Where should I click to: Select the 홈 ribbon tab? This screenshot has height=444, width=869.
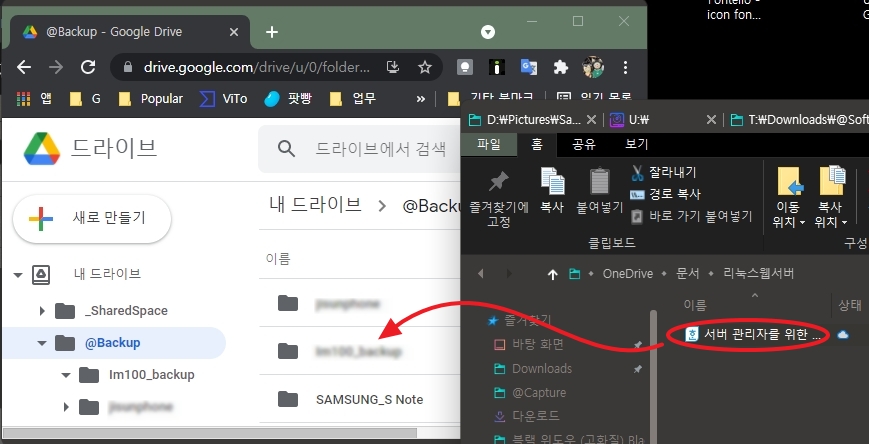[536, 145]
